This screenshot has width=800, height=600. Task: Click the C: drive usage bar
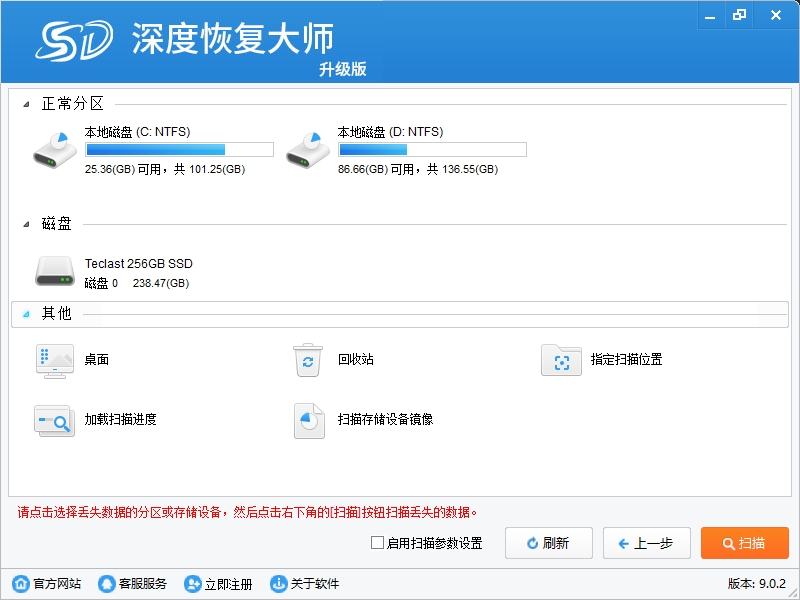(179, 150)
